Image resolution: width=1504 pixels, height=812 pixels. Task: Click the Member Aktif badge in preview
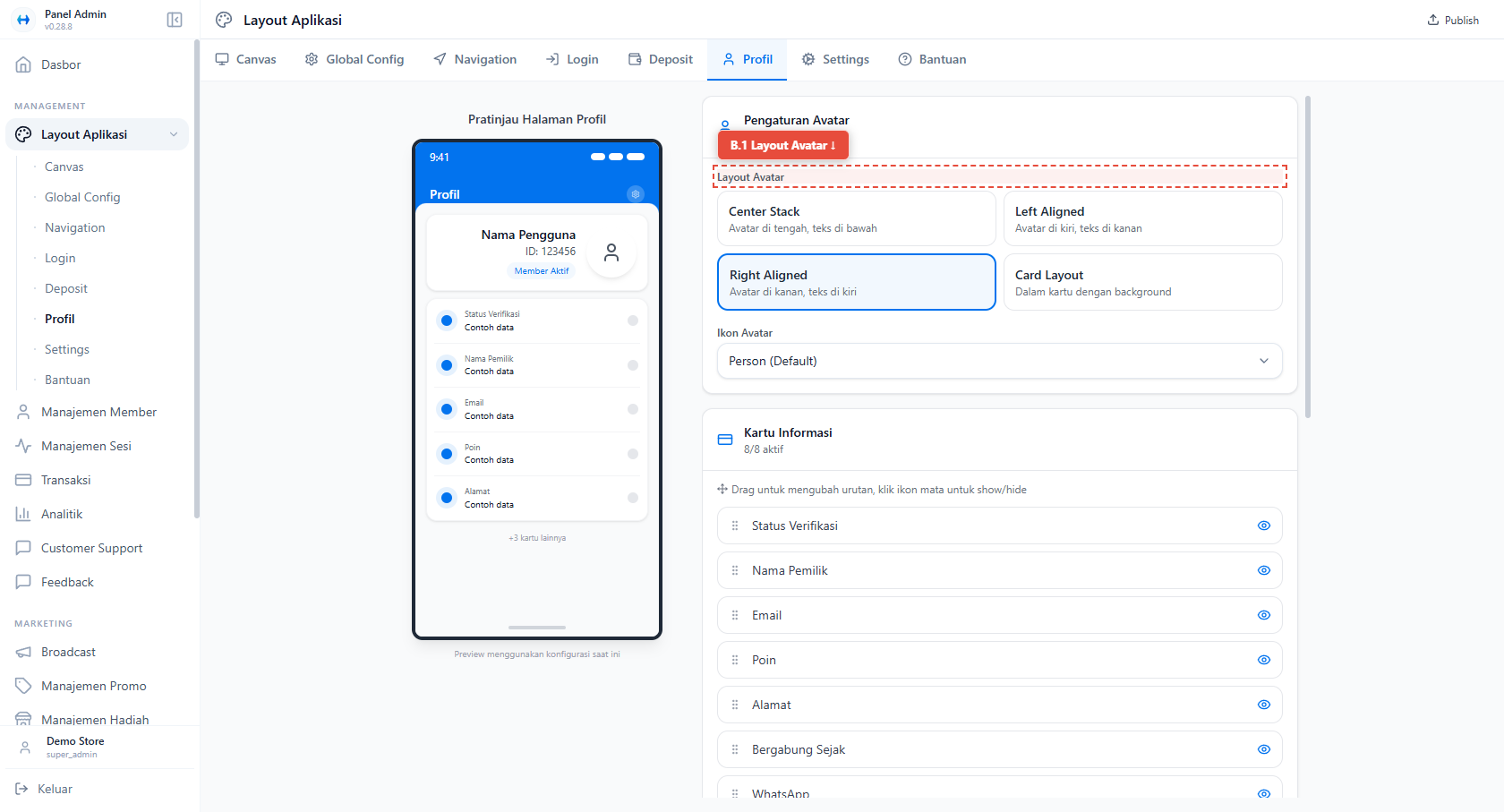coord(542,270)
